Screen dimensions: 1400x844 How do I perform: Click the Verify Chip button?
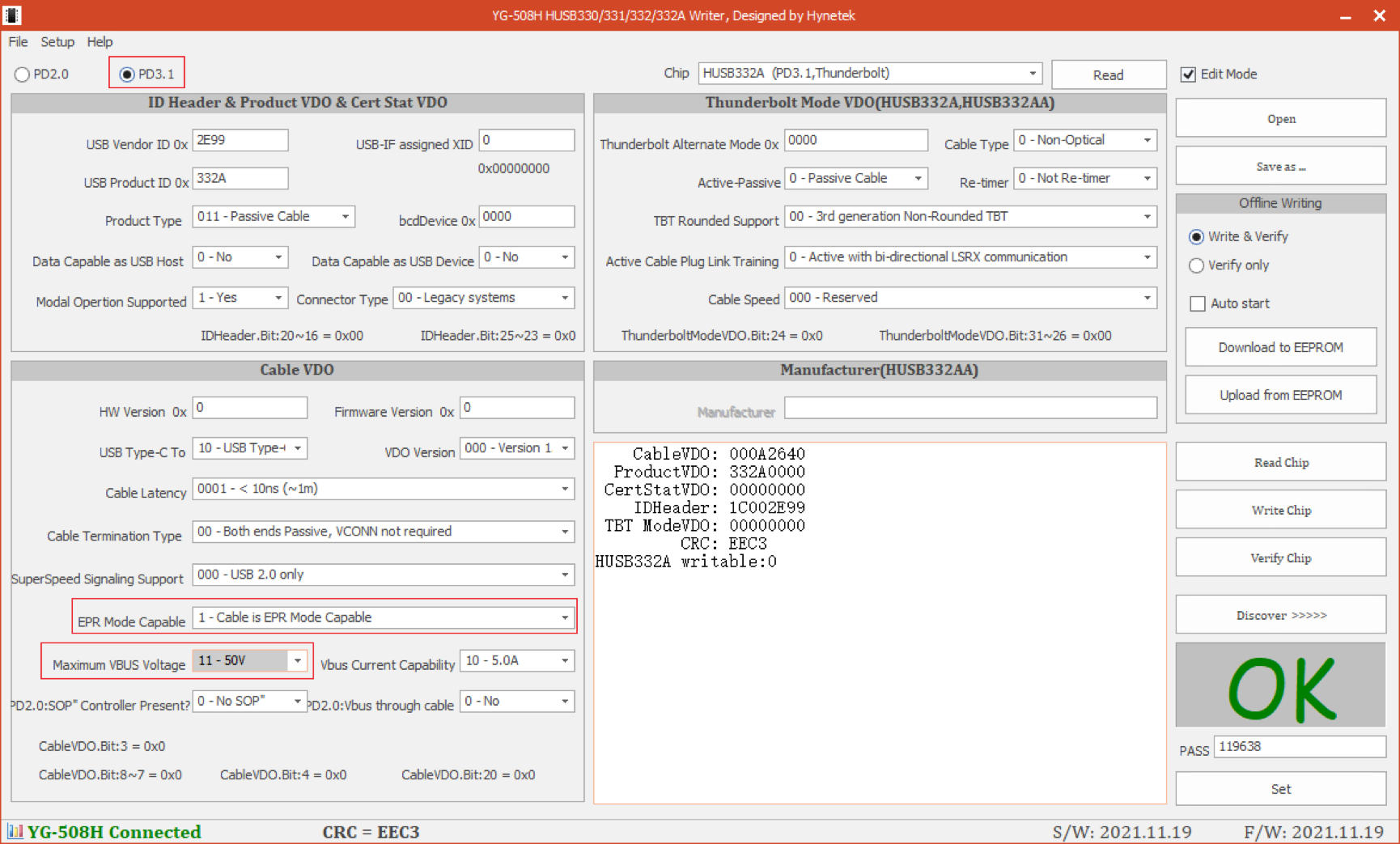[x=1281, y=558]
